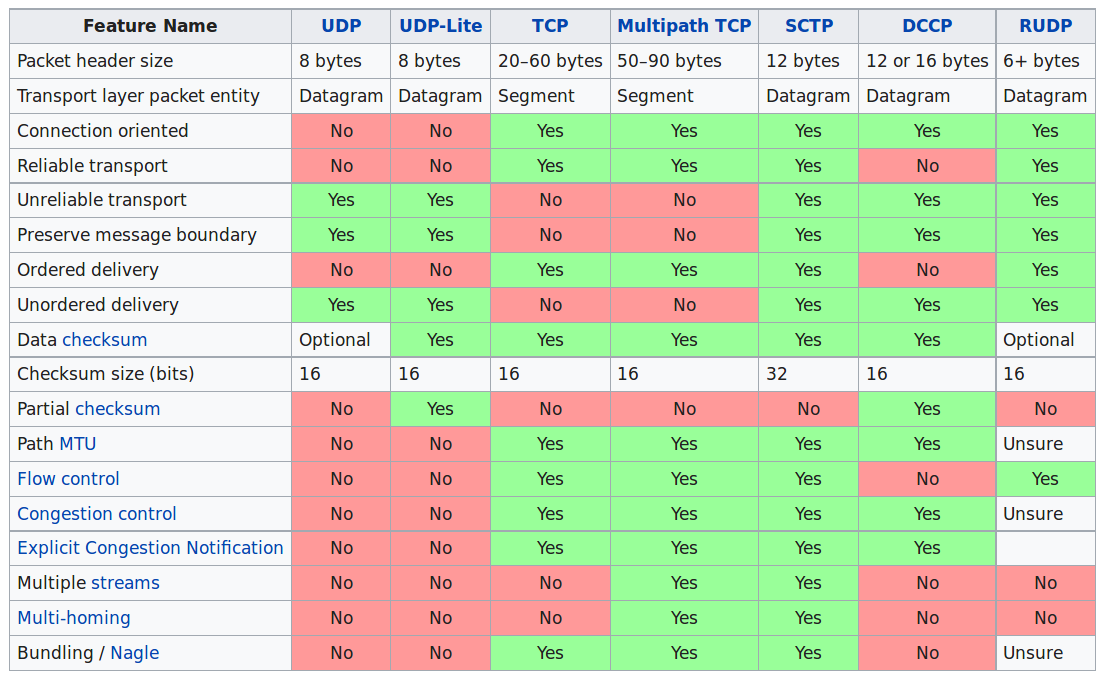
Task: Follow the Multi-homing link
Action: click(x=74, y=618)
